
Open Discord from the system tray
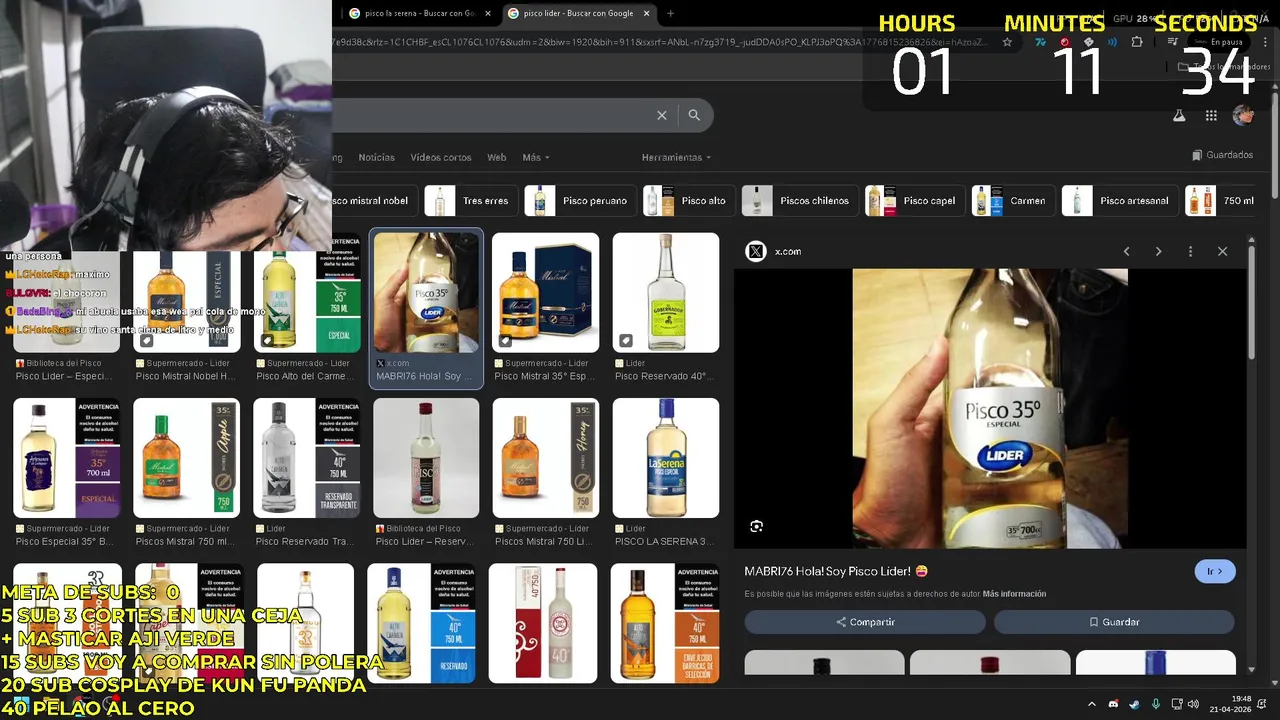[1113, 704]
